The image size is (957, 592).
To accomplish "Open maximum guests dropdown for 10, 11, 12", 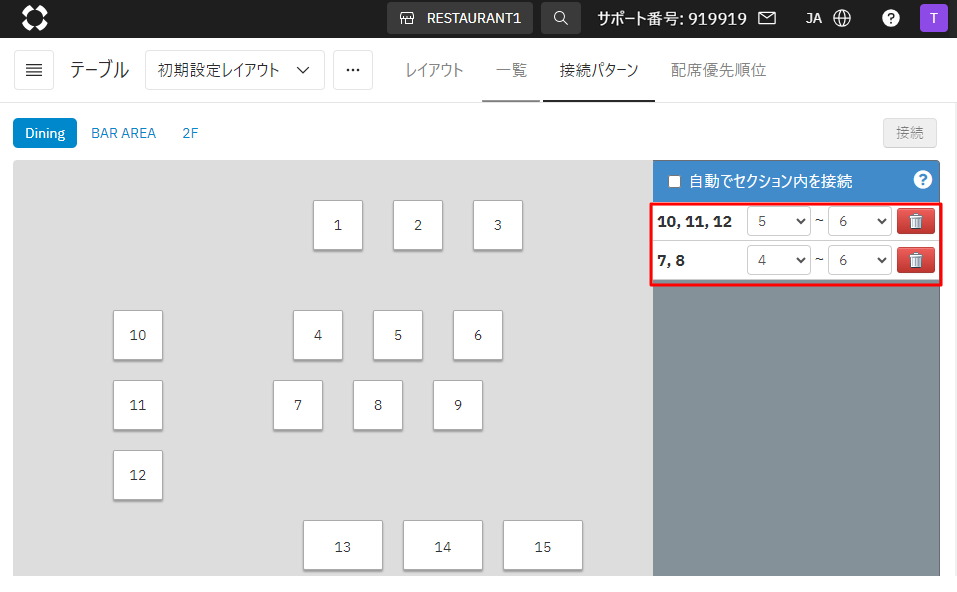I will pyautogui.click(x=859, y=221).
